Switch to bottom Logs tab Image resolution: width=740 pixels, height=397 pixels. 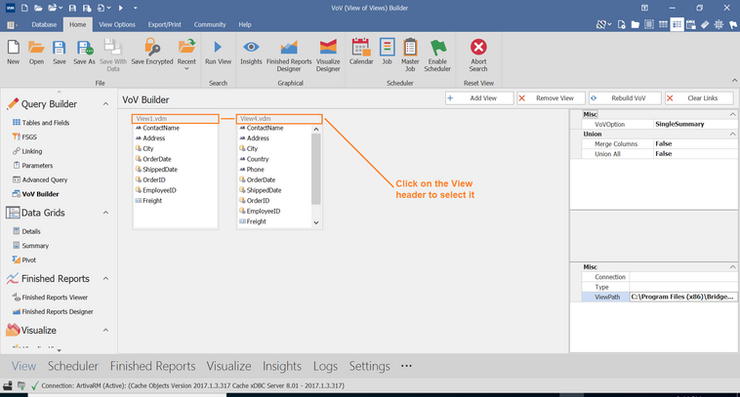pyautogui.click(x=325, y=366)
